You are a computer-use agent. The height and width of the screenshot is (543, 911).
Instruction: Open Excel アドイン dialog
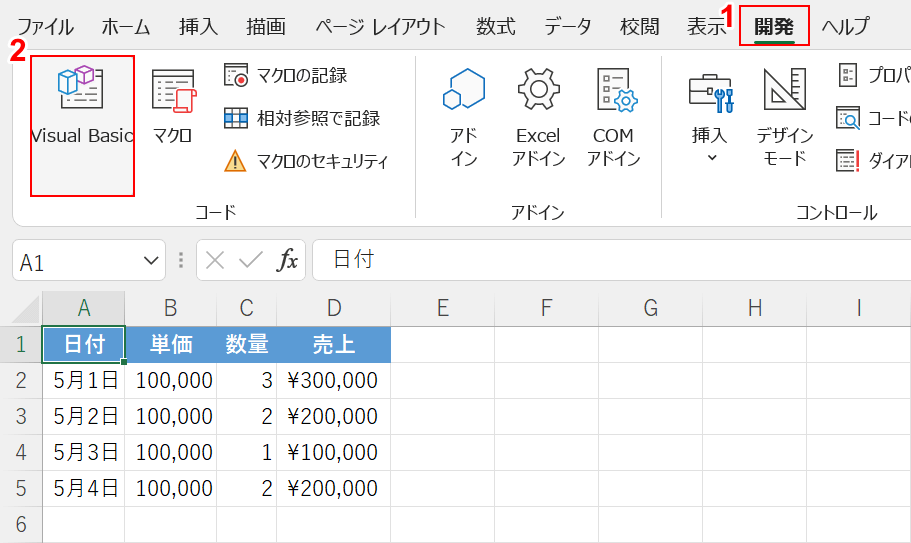[538, 116]
